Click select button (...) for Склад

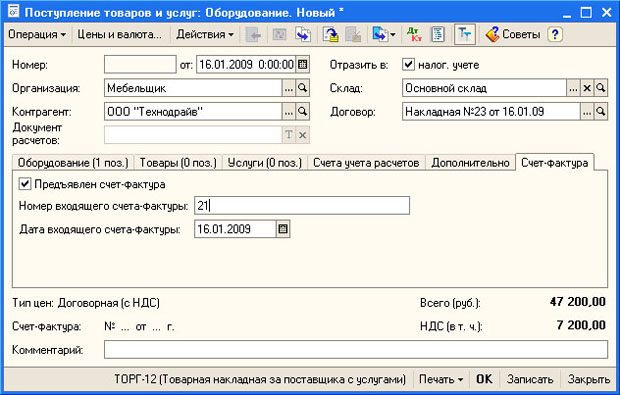click(573, 88)
